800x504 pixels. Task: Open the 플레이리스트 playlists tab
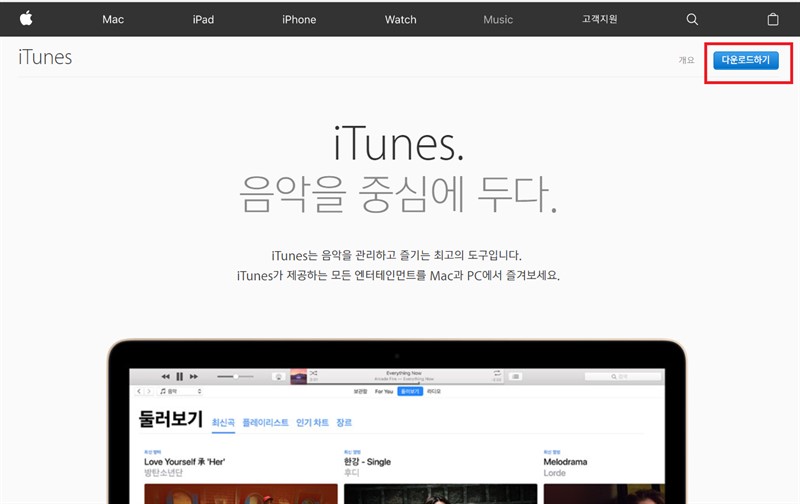(265, 422)
